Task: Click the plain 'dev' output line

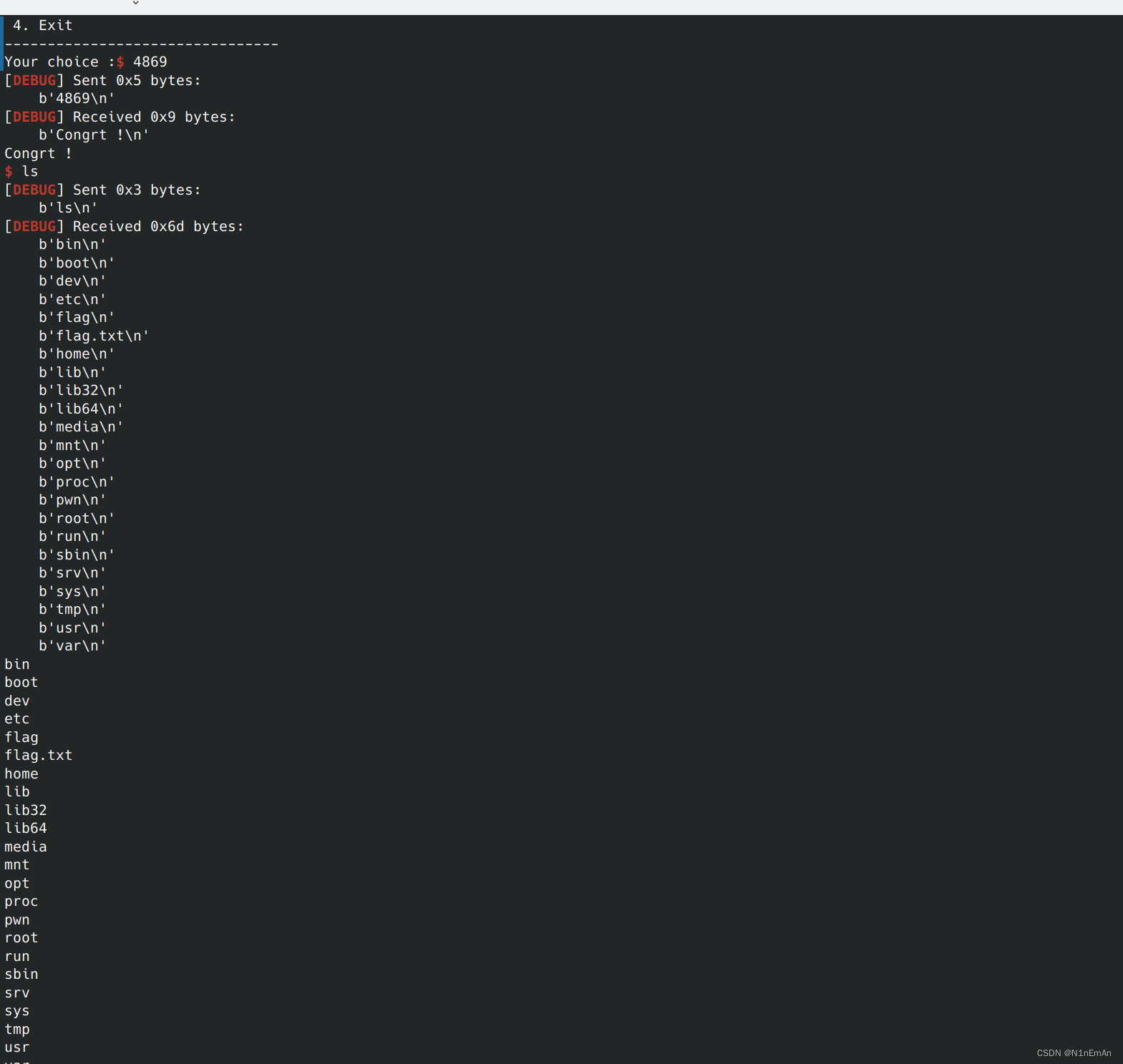Action: tap(17, 701)
